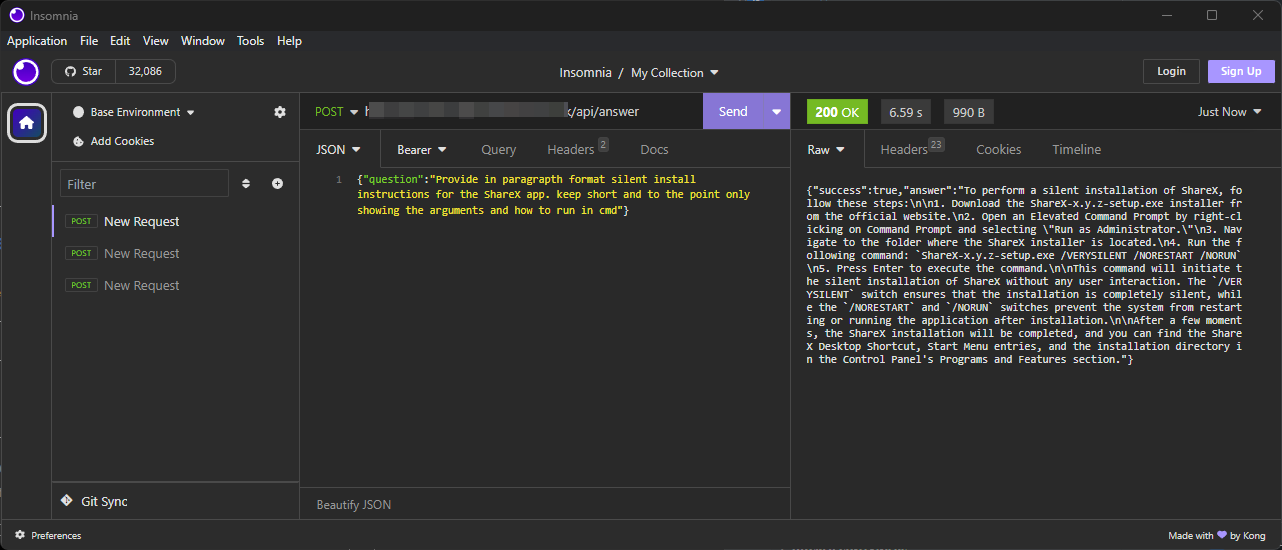1282x550 pixels.
Task: Open the Tools menu
Action: pyautogui.click(x=251, y=41)
